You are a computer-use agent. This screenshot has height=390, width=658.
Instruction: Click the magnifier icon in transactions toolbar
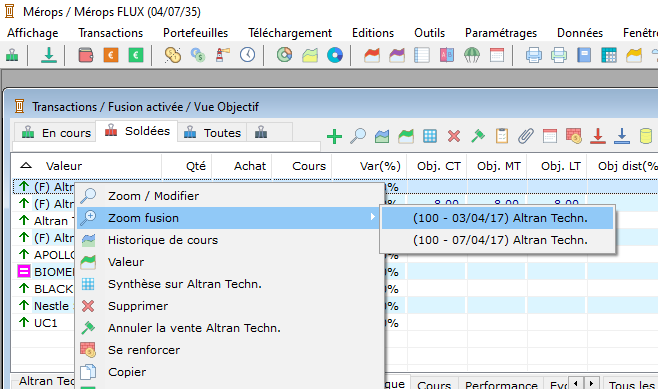pos(358,136)
